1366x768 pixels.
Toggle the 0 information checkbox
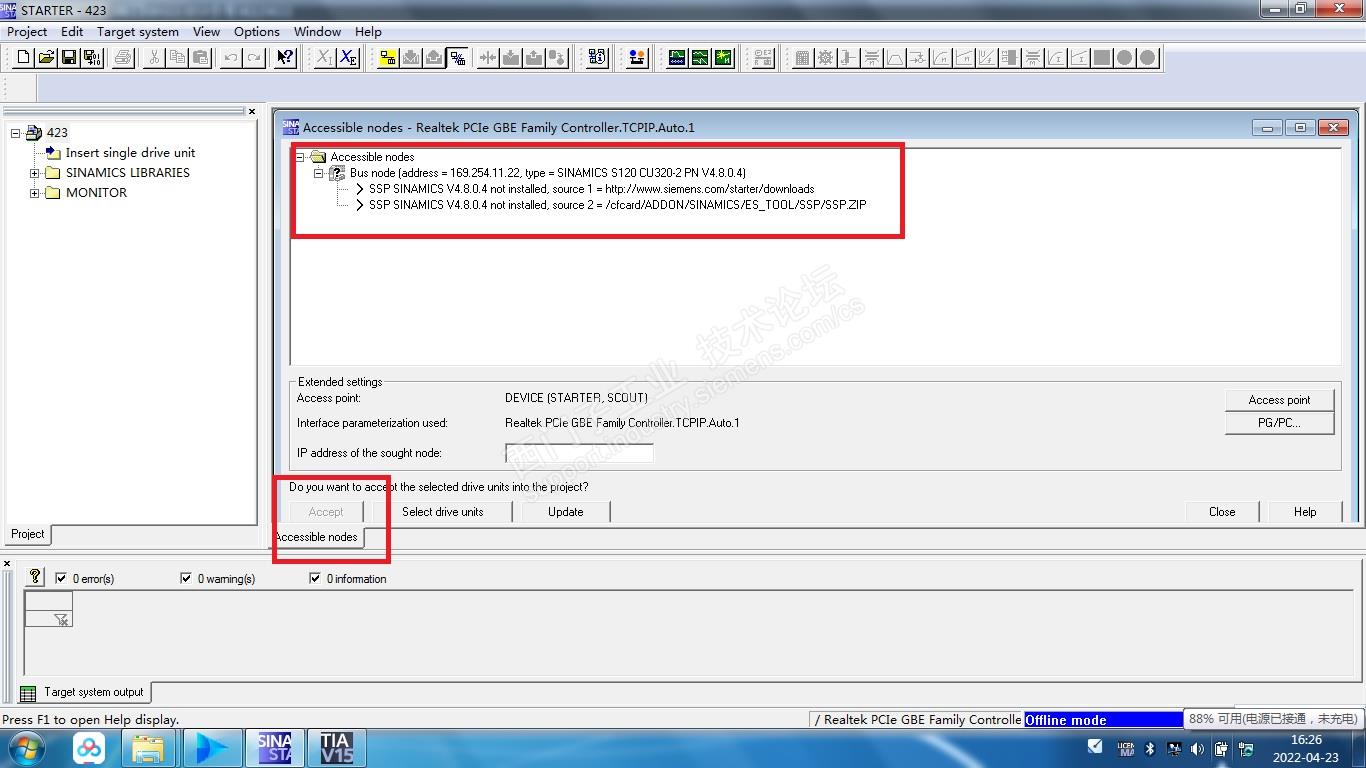click(315, 578)
